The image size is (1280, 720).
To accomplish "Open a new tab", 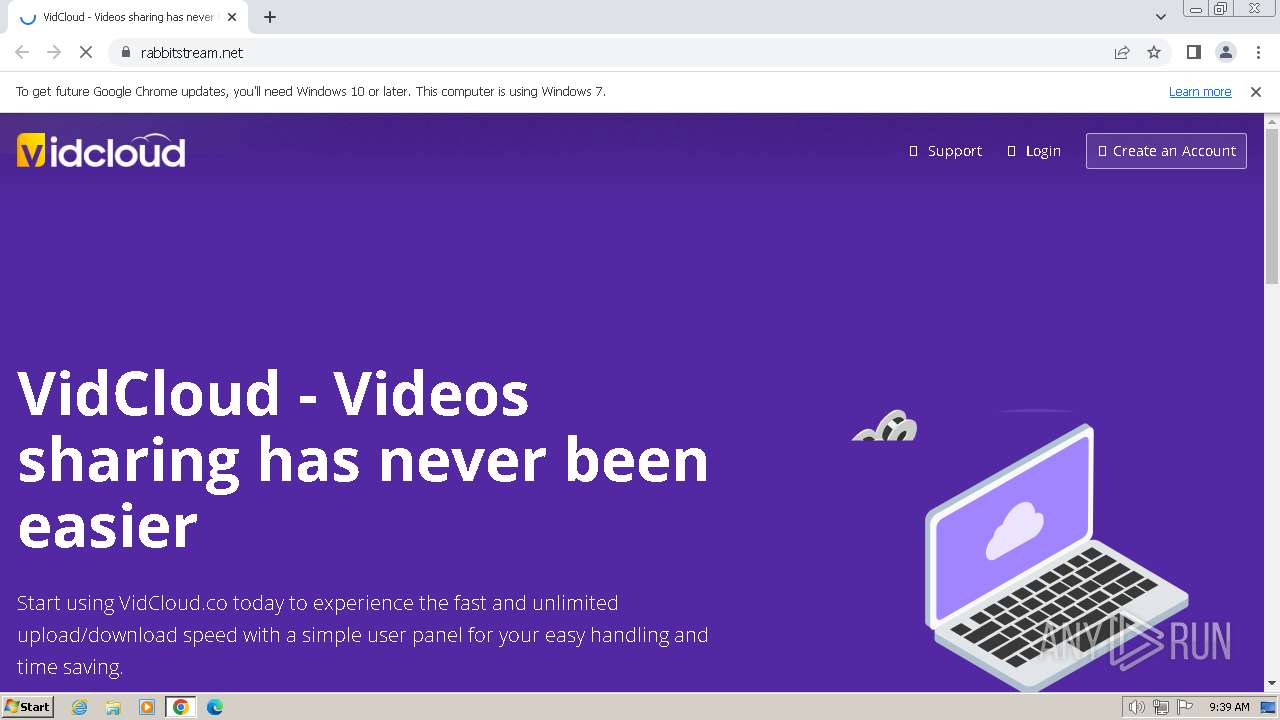I will pyautogui.click(x=270, y=17).
